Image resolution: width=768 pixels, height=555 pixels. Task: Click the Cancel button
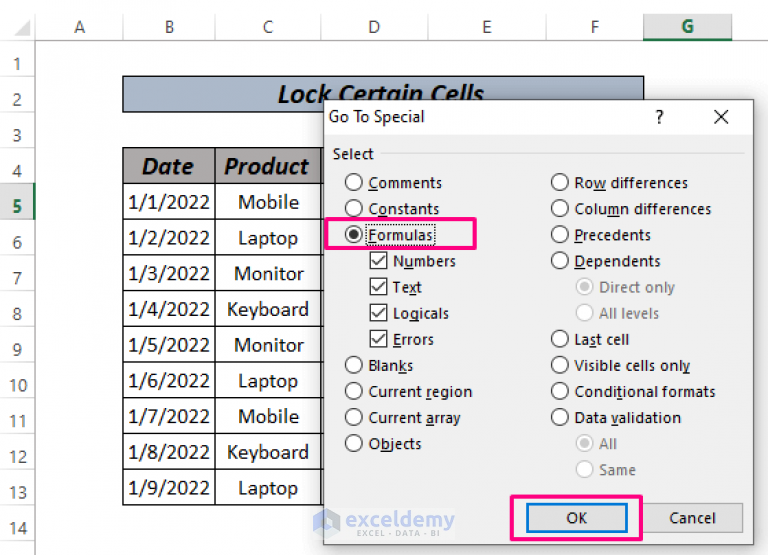[x=692, y=517]
